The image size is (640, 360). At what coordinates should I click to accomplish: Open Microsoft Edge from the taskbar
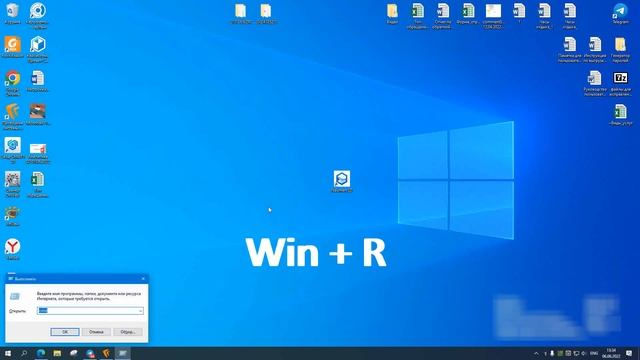(x=41, y=353)
